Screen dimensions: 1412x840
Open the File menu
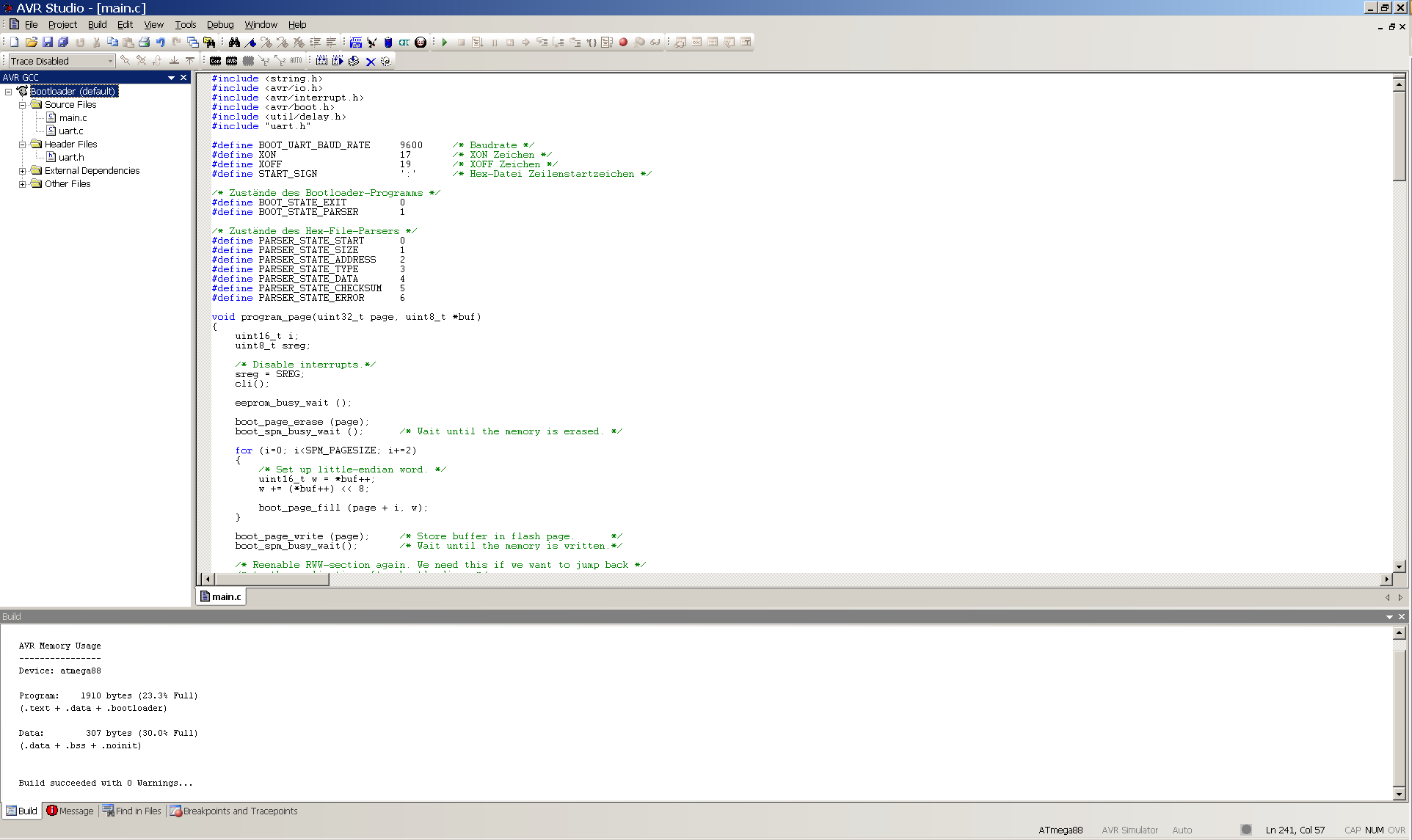point(31,25)
